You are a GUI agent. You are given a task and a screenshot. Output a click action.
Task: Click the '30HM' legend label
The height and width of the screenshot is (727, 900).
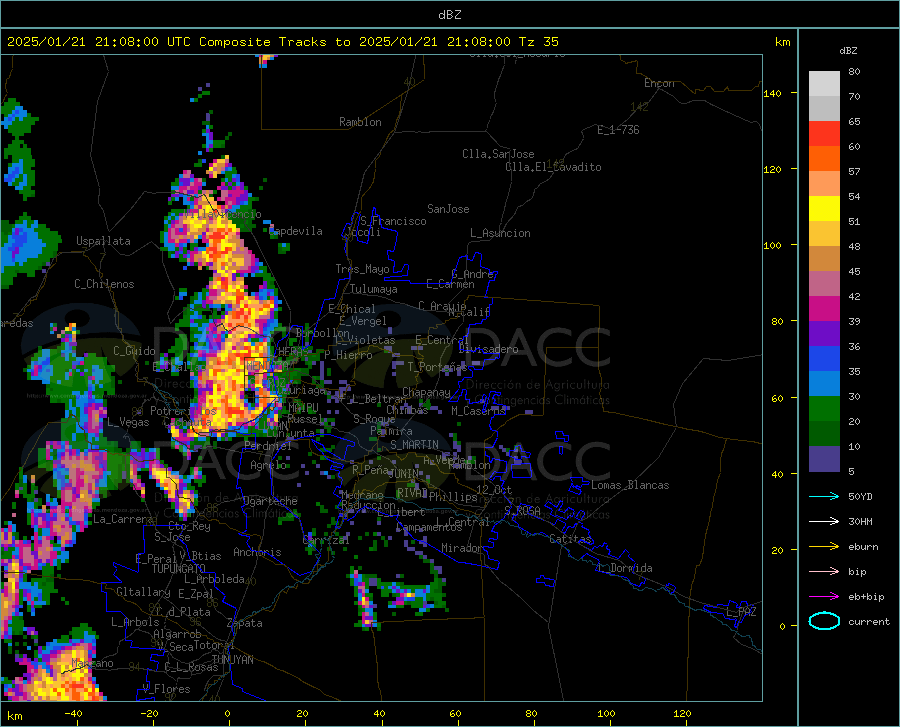860,522
